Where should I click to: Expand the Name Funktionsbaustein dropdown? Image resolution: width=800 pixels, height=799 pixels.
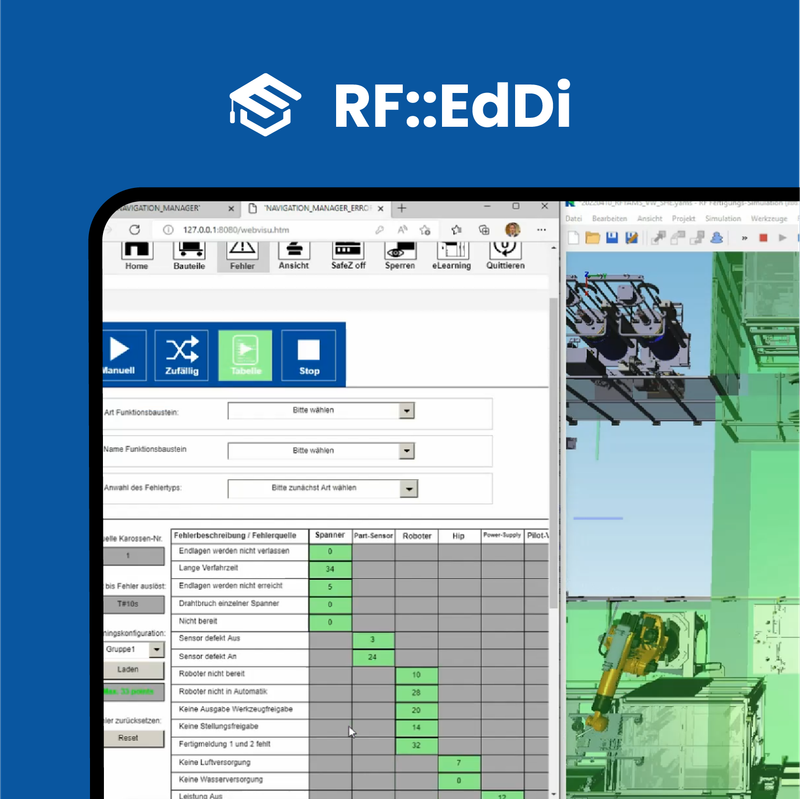[x=406, y=451]
